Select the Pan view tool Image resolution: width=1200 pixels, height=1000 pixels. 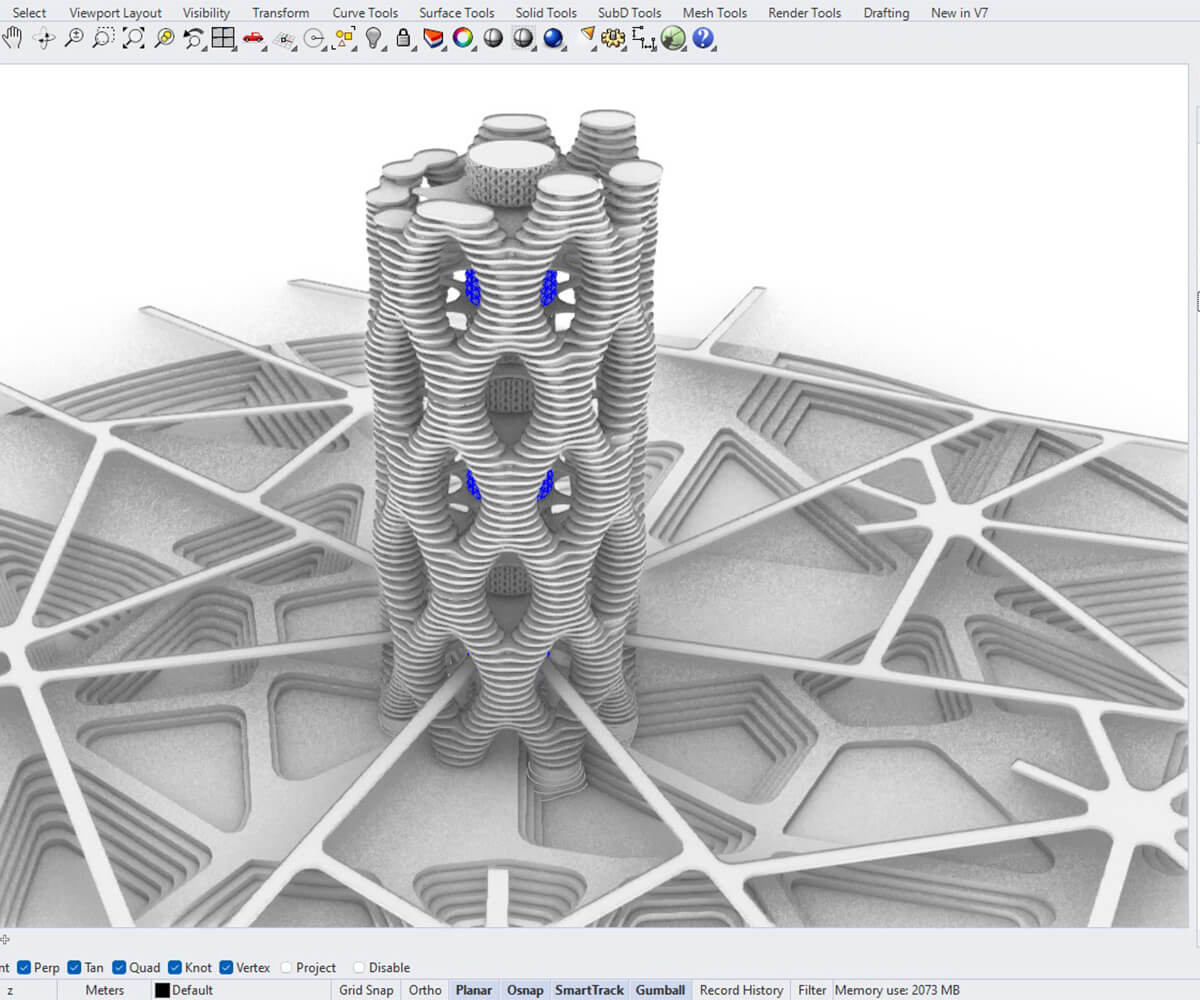13,40
